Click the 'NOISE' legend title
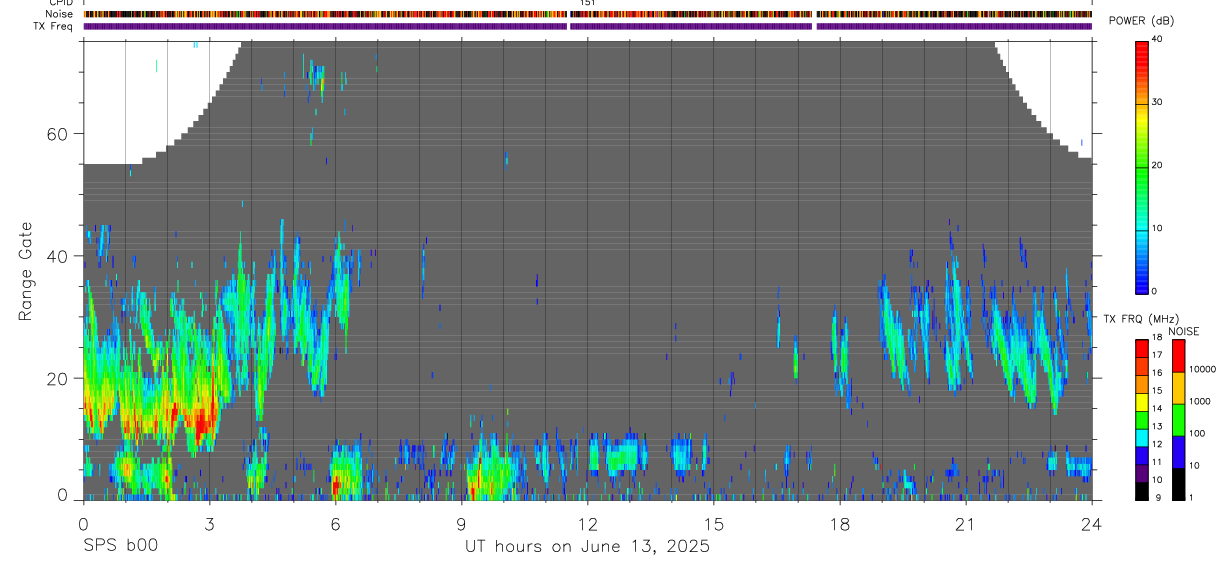This screenshot has height=567, width=1228. tap(1184, 332)
